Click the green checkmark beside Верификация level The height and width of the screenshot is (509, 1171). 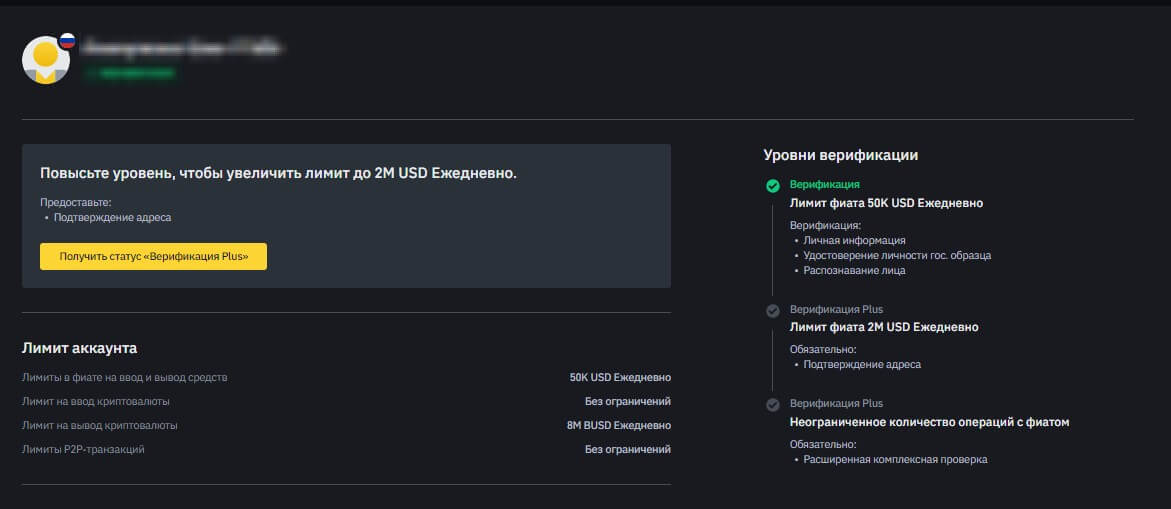[773, 186]
